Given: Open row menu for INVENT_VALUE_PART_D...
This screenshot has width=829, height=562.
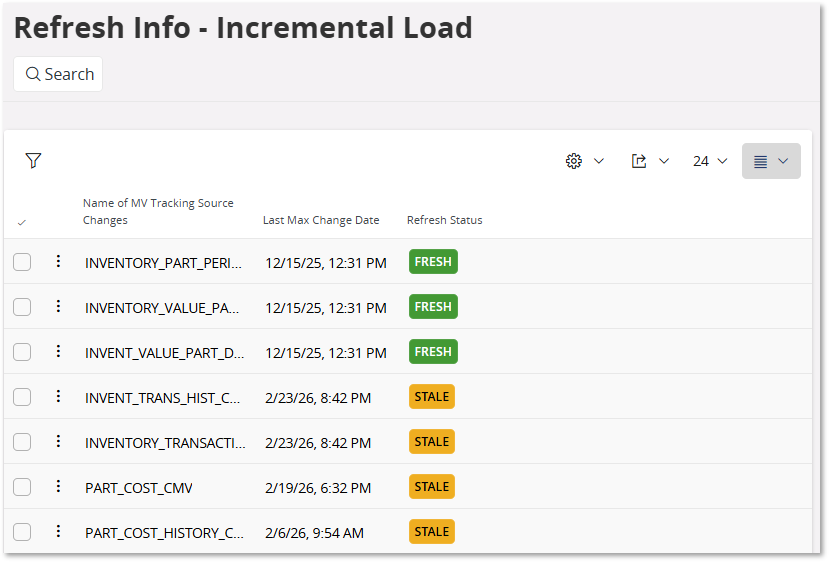Looking at the screenshot, I should click(58, 351).
